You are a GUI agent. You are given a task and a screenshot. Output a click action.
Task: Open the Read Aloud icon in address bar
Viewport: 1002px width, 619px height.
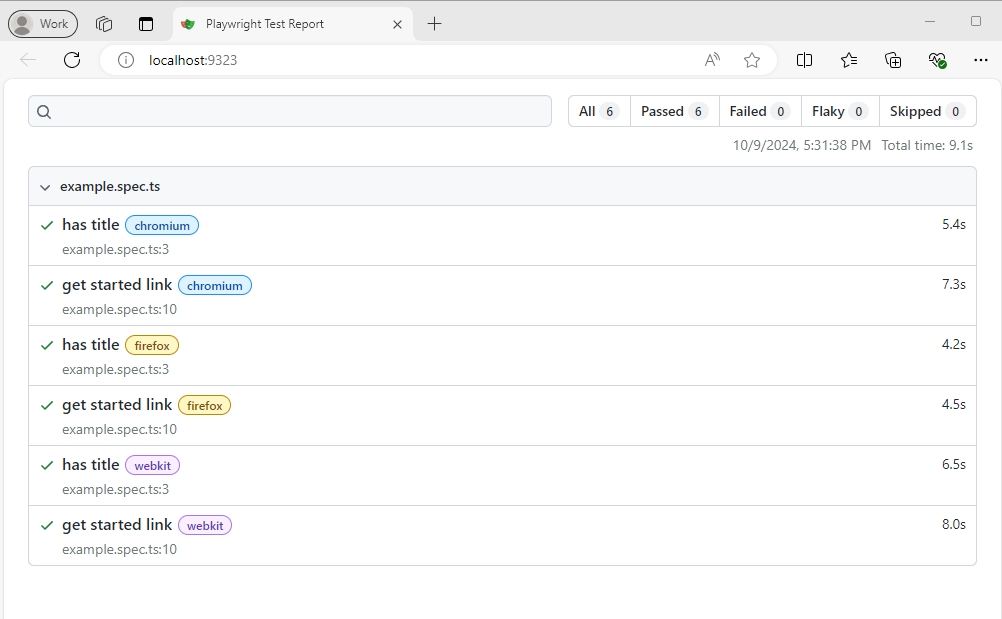click(712, 60)
